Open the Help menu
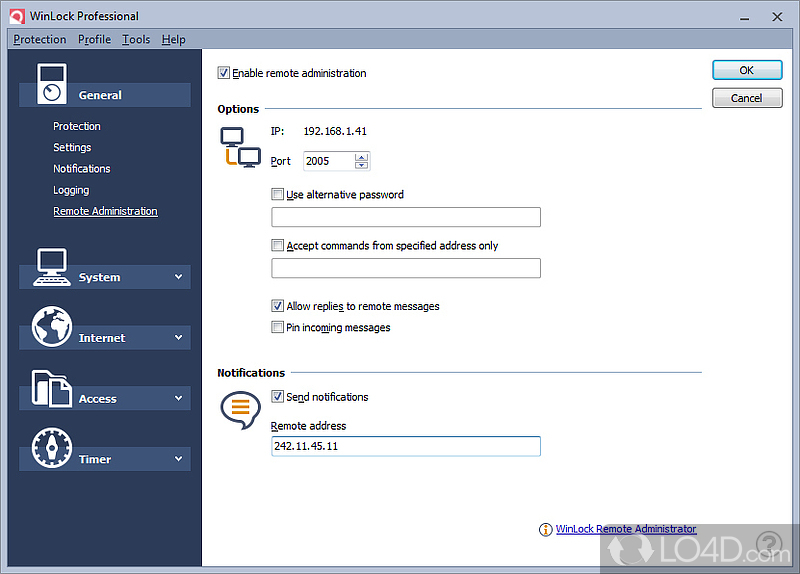 (x=173, y=39)
